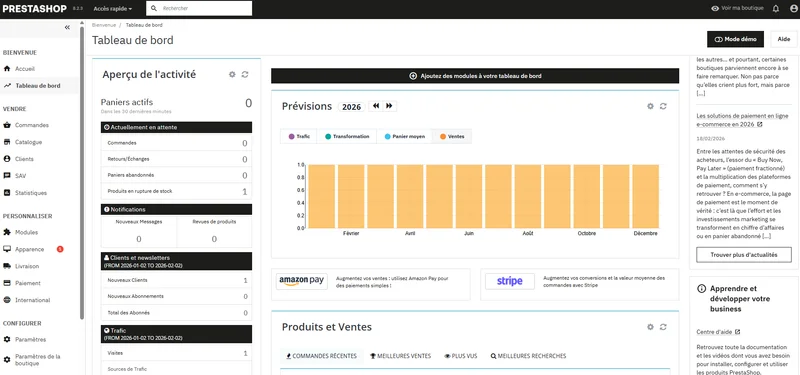Toggle Ventes series in Prévisions chart
This screenshot has height=375, width=800.
[x=452, y=136]
